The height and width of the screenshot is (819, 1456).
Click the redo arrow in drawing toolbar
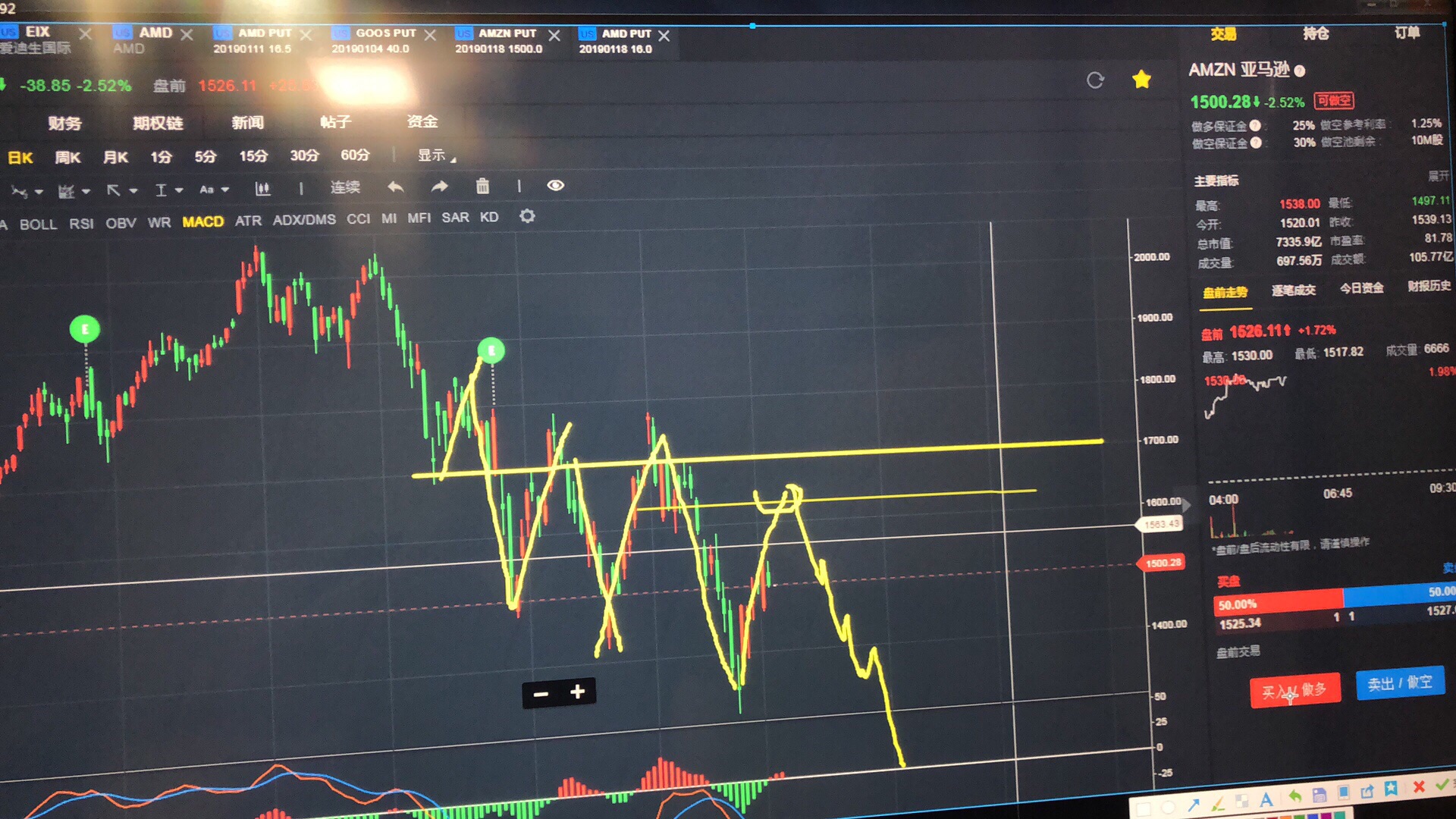pos(440,187)
